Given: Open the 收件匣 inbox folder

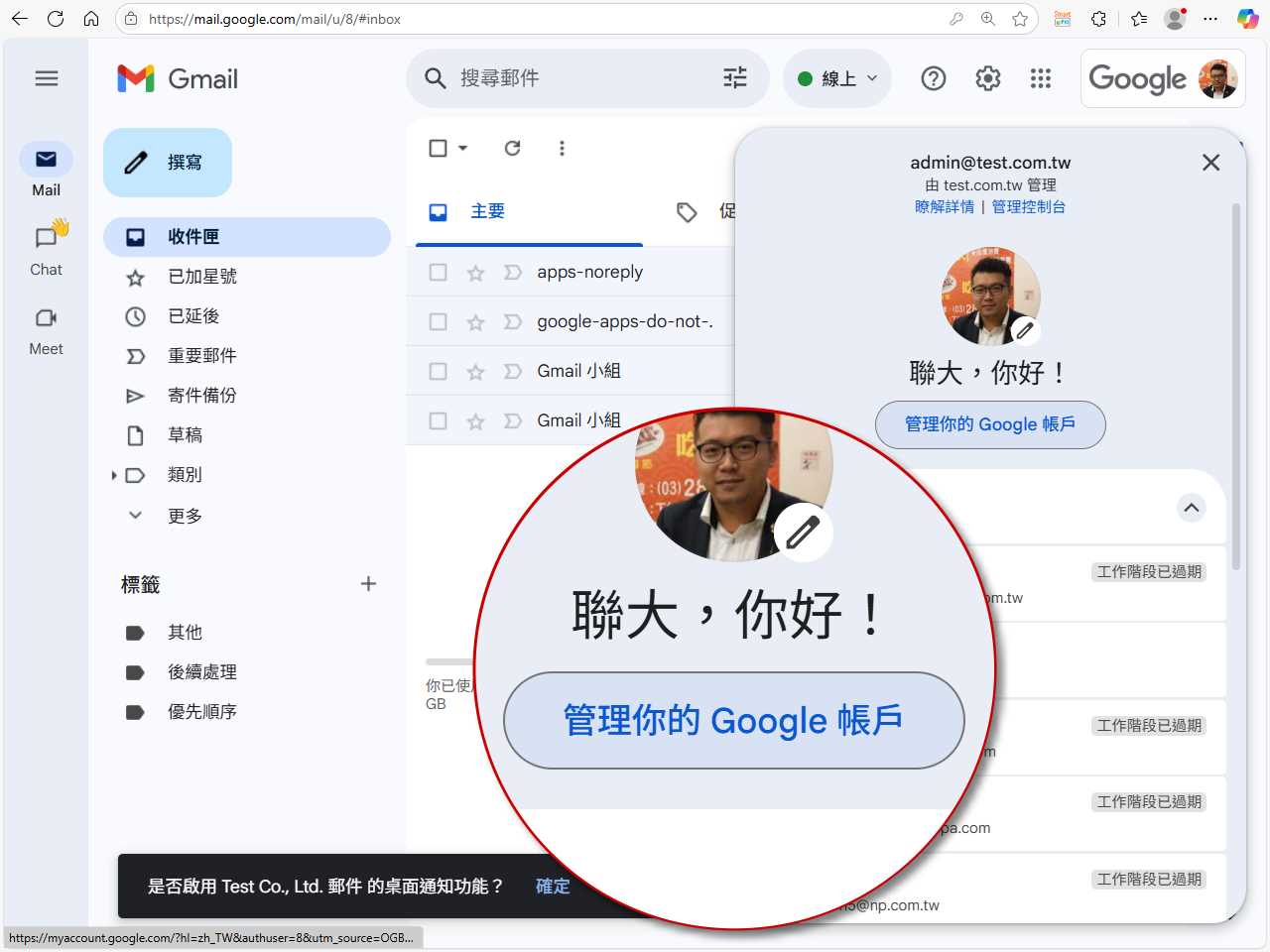Looking at the screenshot, I should pyautogui.click(x=247, y=237).
